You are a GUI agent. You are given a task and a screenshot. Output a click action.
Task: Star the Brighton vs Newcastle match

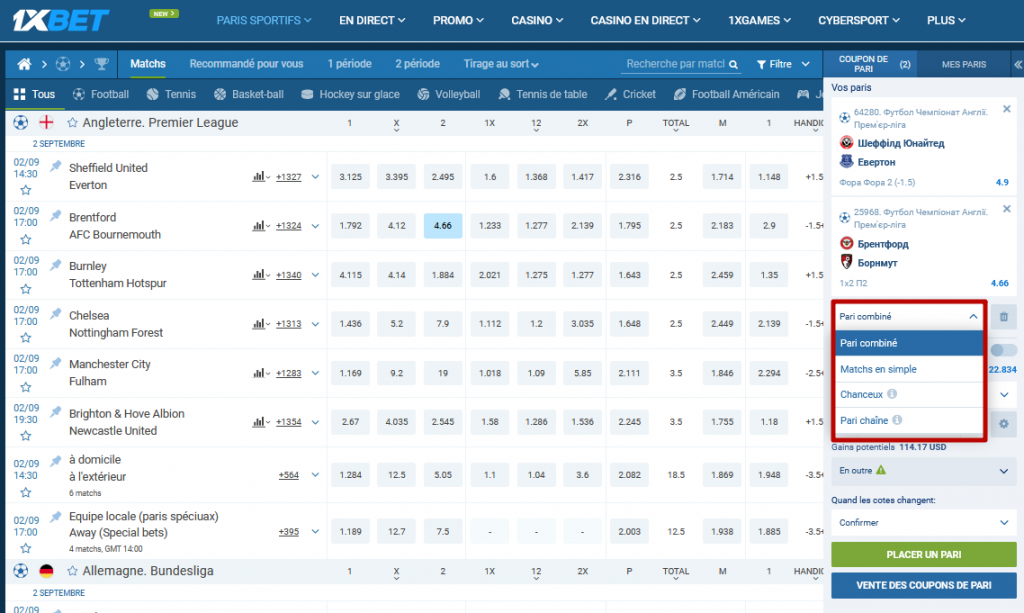[x=25, y=435]
